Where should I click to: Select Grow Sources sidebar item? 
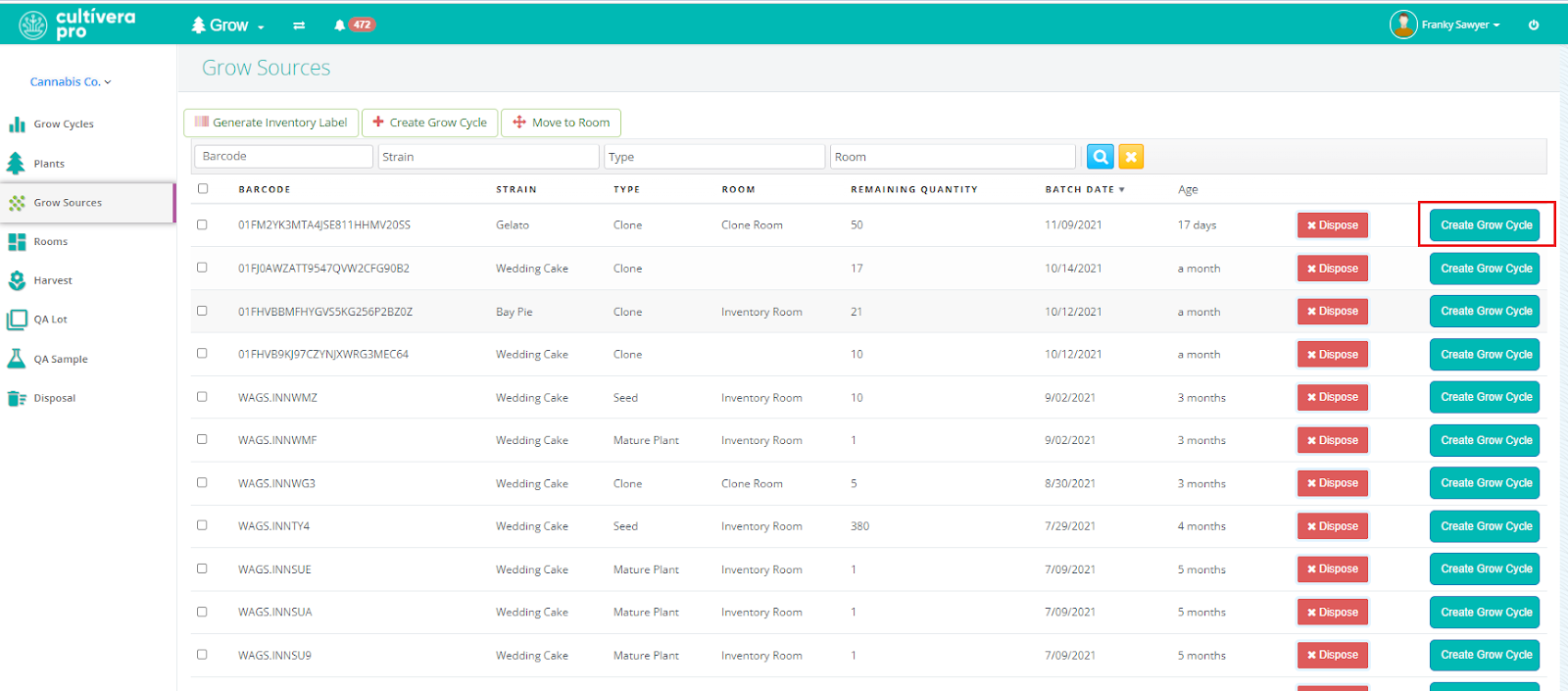[87, 203]
